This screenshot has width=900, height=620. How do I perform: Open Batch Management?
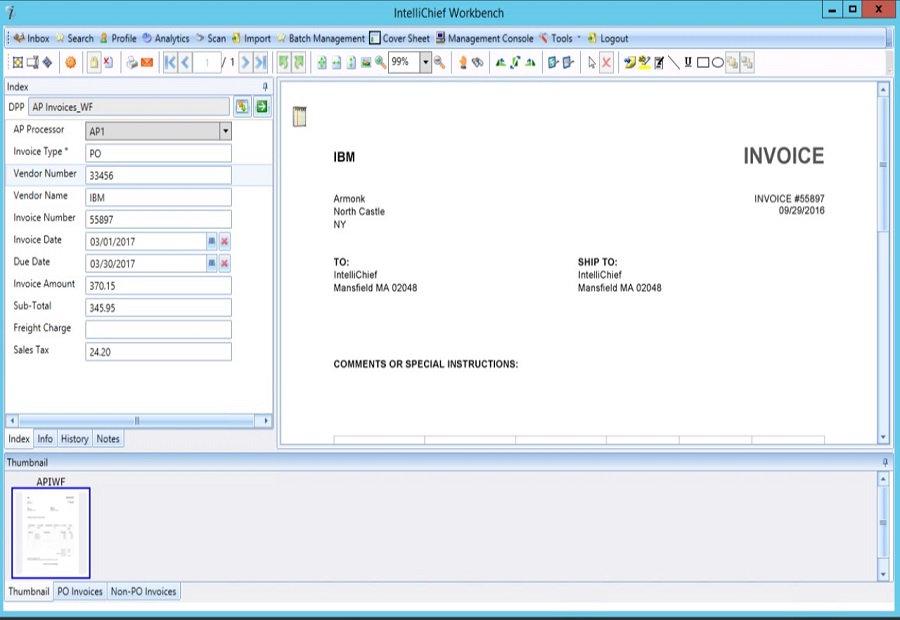pyautogui.click(x=320, y=38)
